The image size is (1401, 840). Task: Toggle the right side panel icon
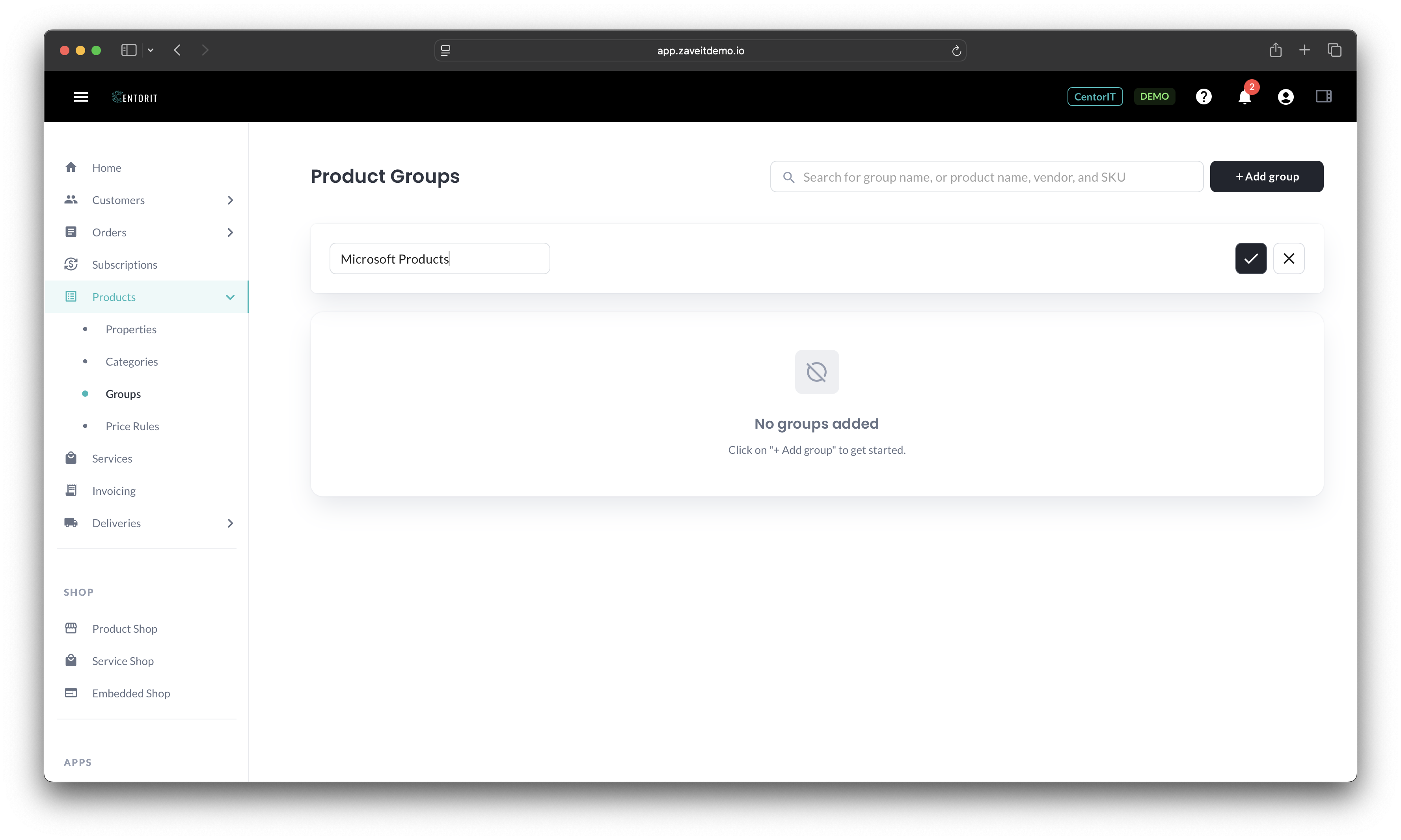[x=1323, y=96]
